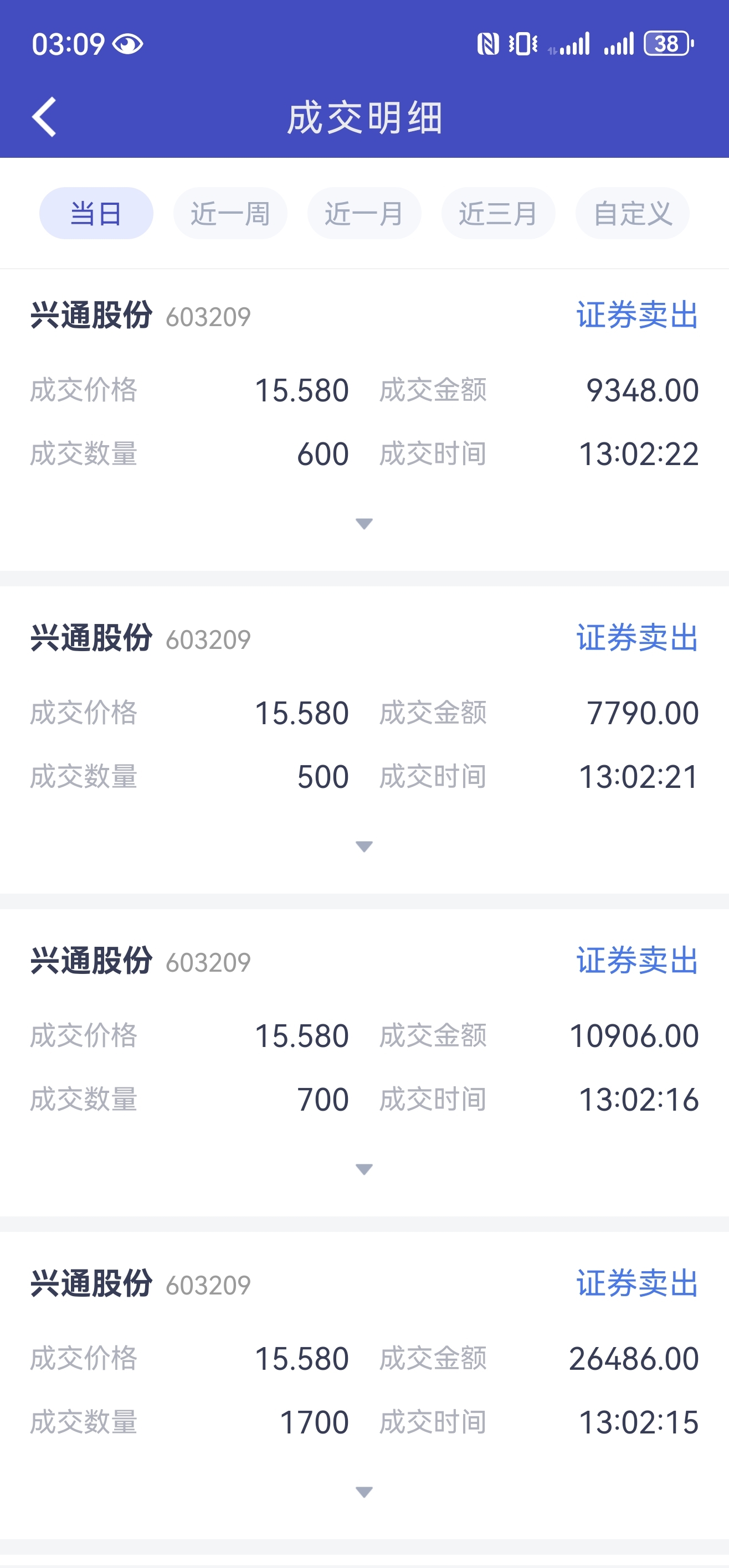
Task: Switch to 近一周 filter
Action: click(230, 214)
